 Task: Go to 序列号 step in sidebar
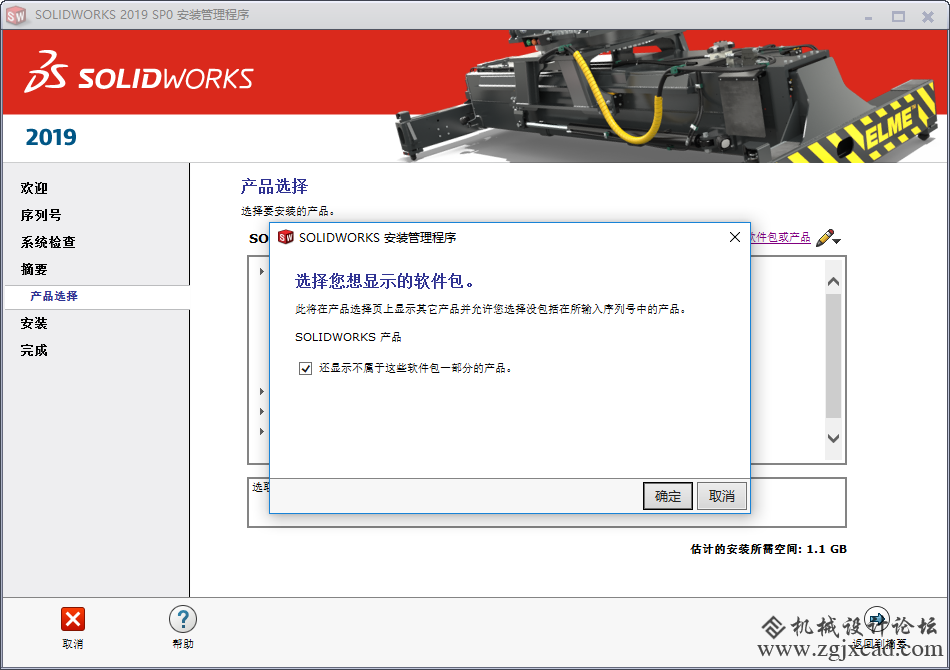point(41,215)
